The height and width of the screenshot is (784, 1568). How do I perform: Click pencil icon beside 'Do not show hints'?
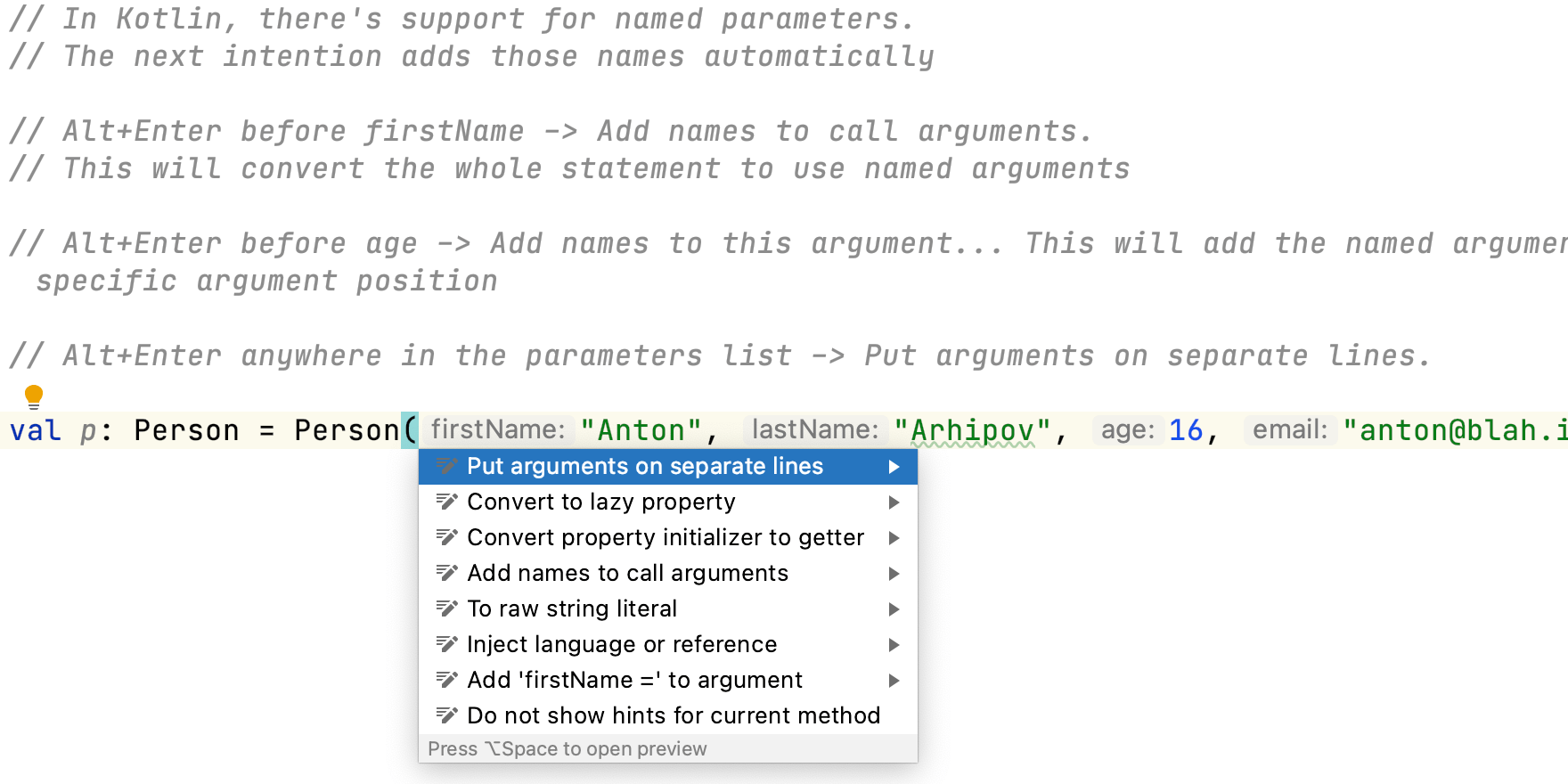(446, 715)
